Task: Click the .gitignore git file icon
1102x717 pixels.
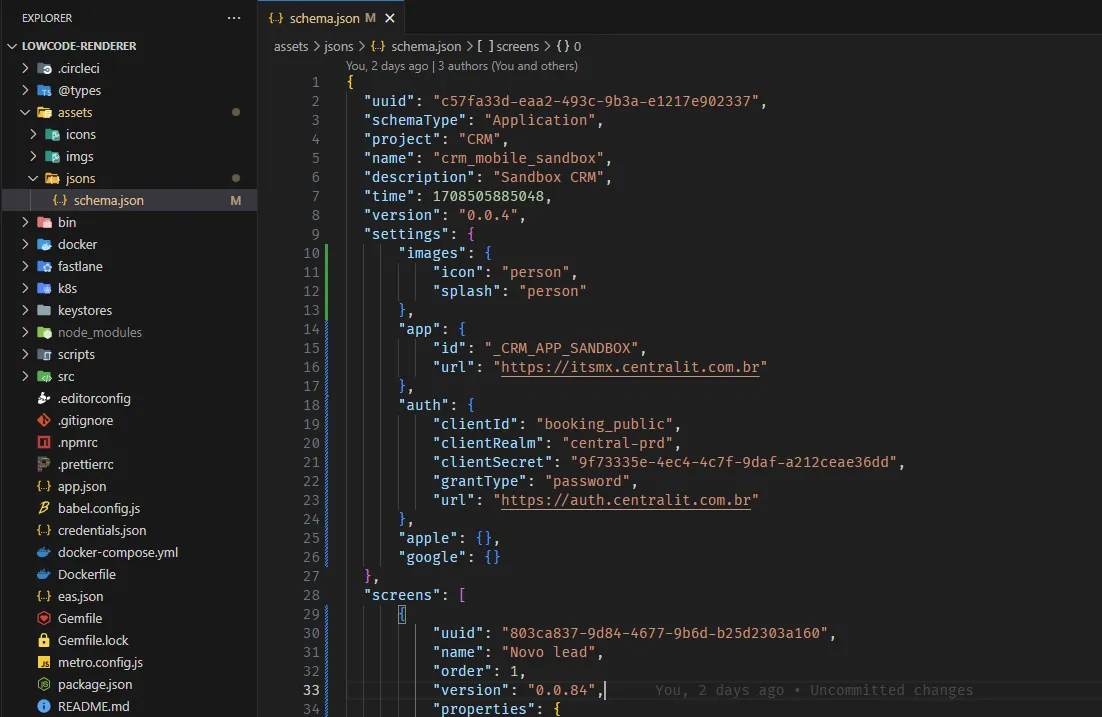Action: 44,420
